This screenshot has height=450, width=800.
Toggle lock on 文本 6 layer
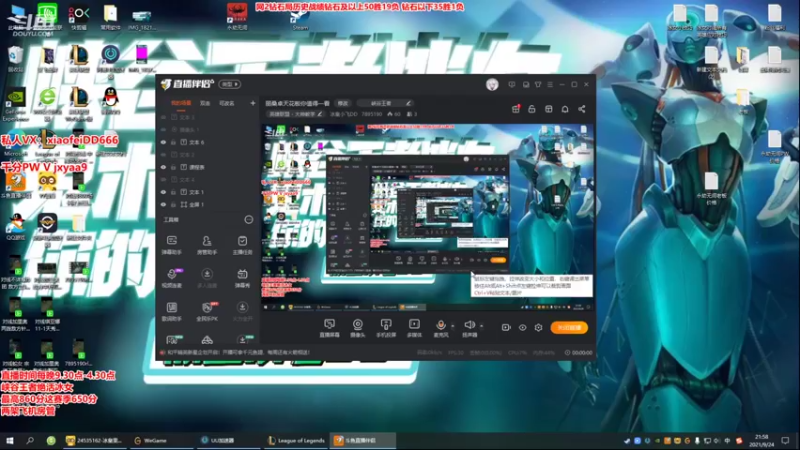[x=173, y=142]
